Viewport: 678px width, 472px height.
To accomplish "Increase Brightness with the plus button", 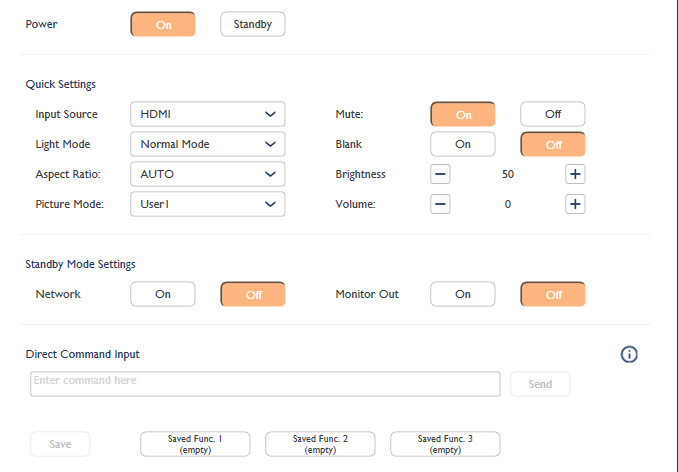I will pyautogui.click(x=575, y=174).
